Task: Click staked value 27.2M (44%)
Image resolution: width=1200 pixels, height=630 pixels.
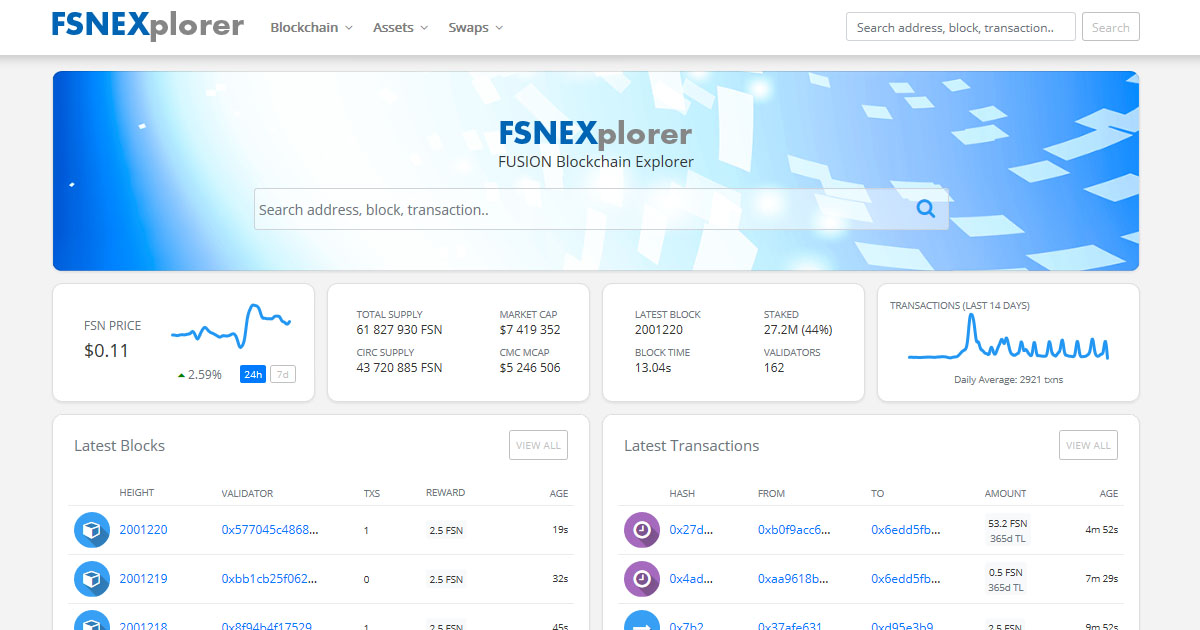Action: coord(798,330)
